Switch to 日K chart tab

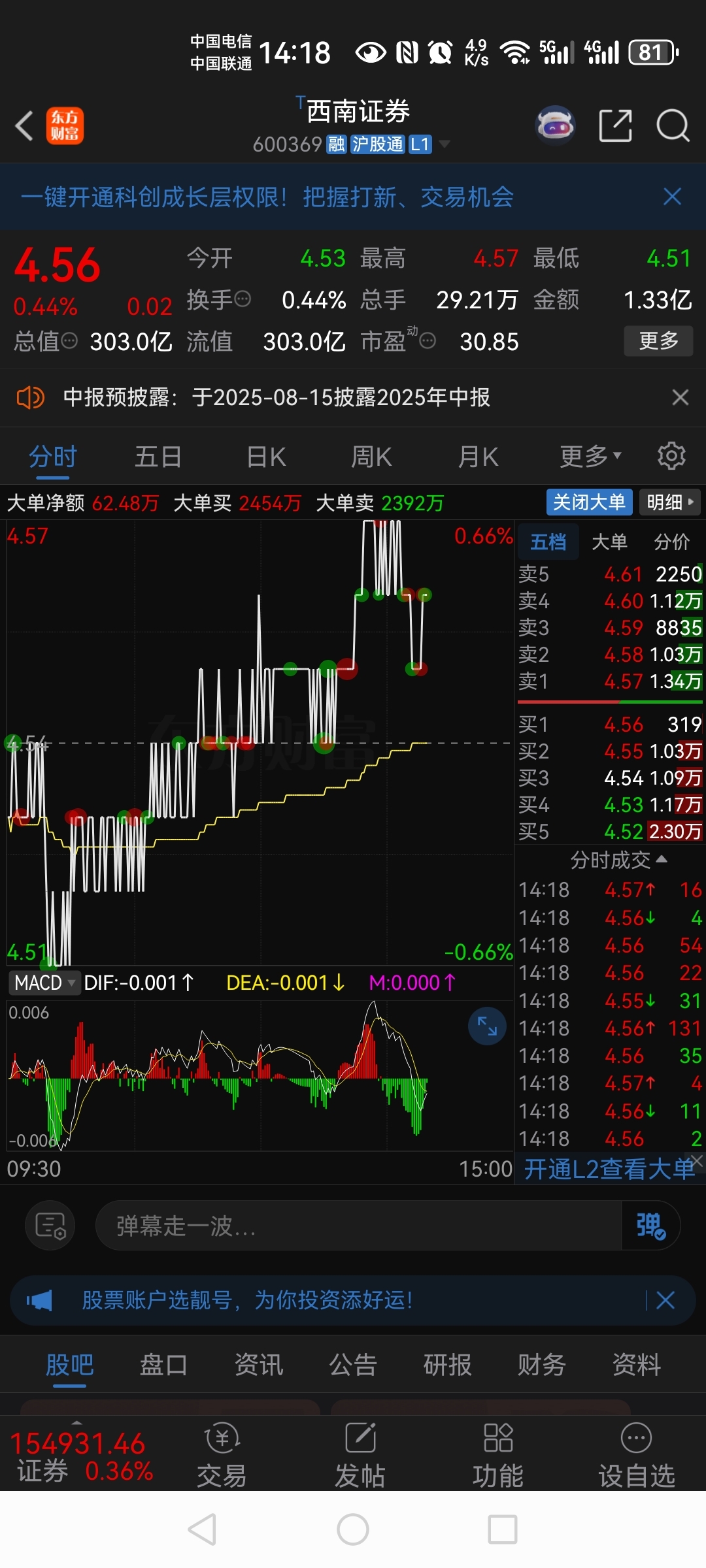coord(267,456)
